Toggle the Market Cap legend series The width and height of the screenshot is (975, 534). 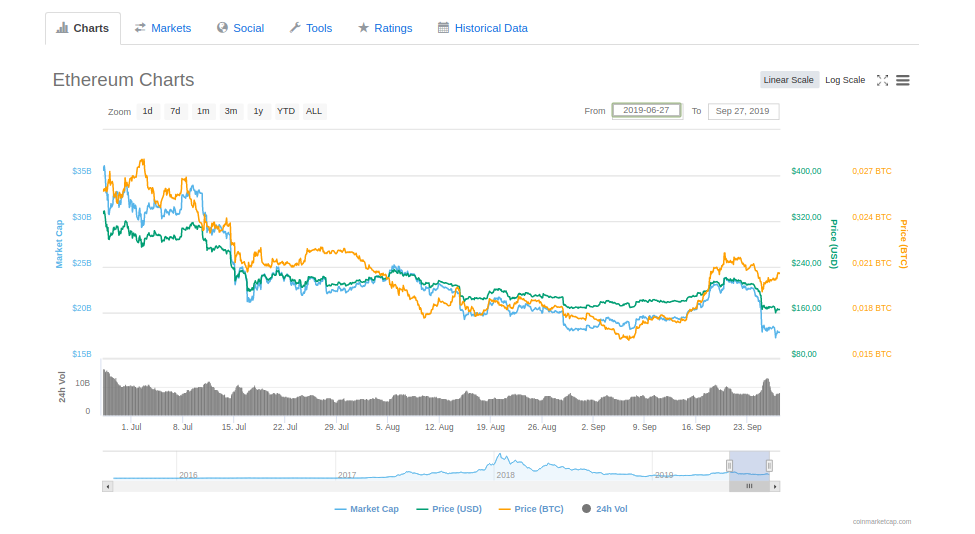pos(367,509)
